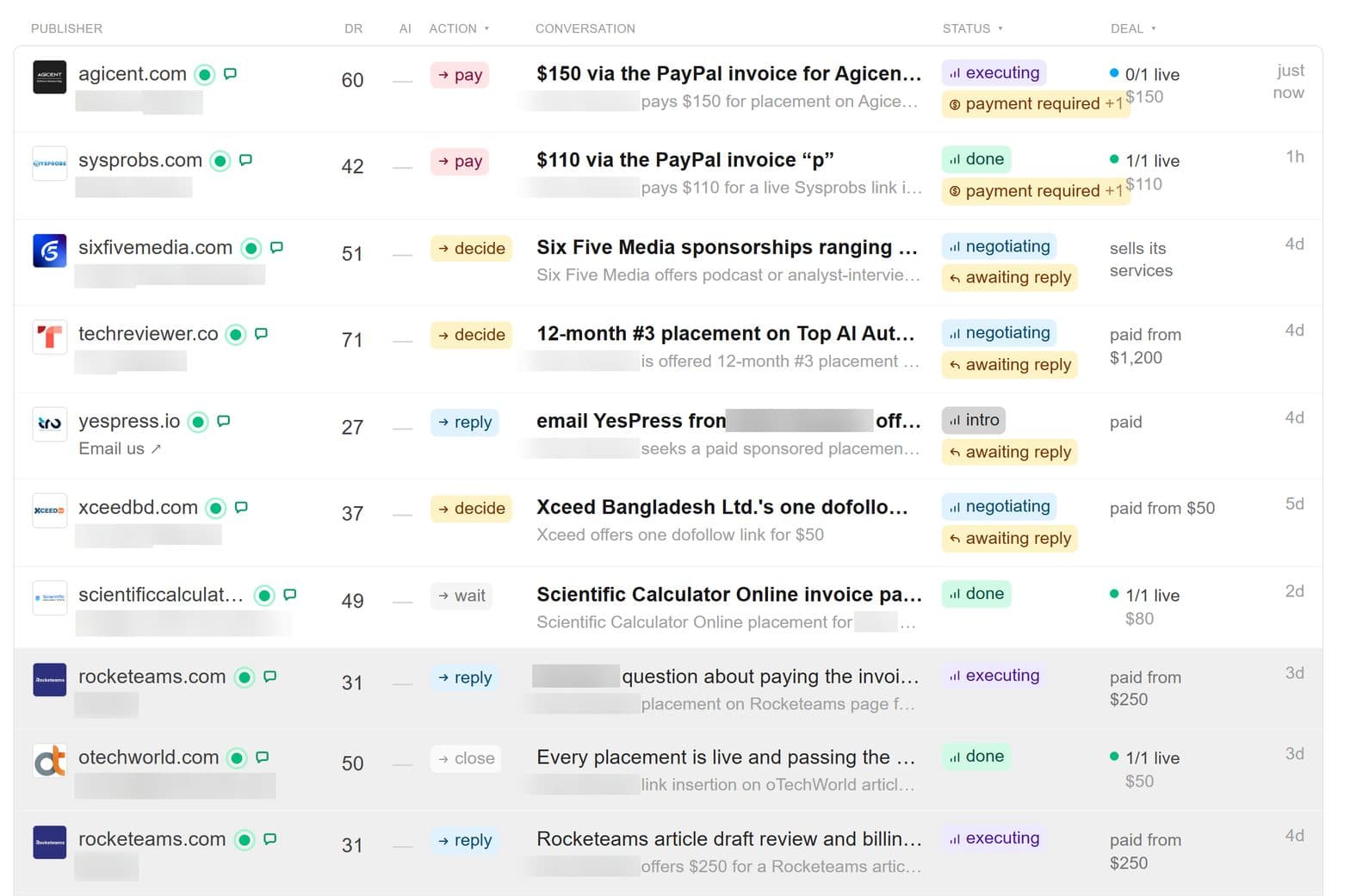1350x896 pixels.
Task: Click the pay action for sysprobs.com
Action: tap(460, 161)
